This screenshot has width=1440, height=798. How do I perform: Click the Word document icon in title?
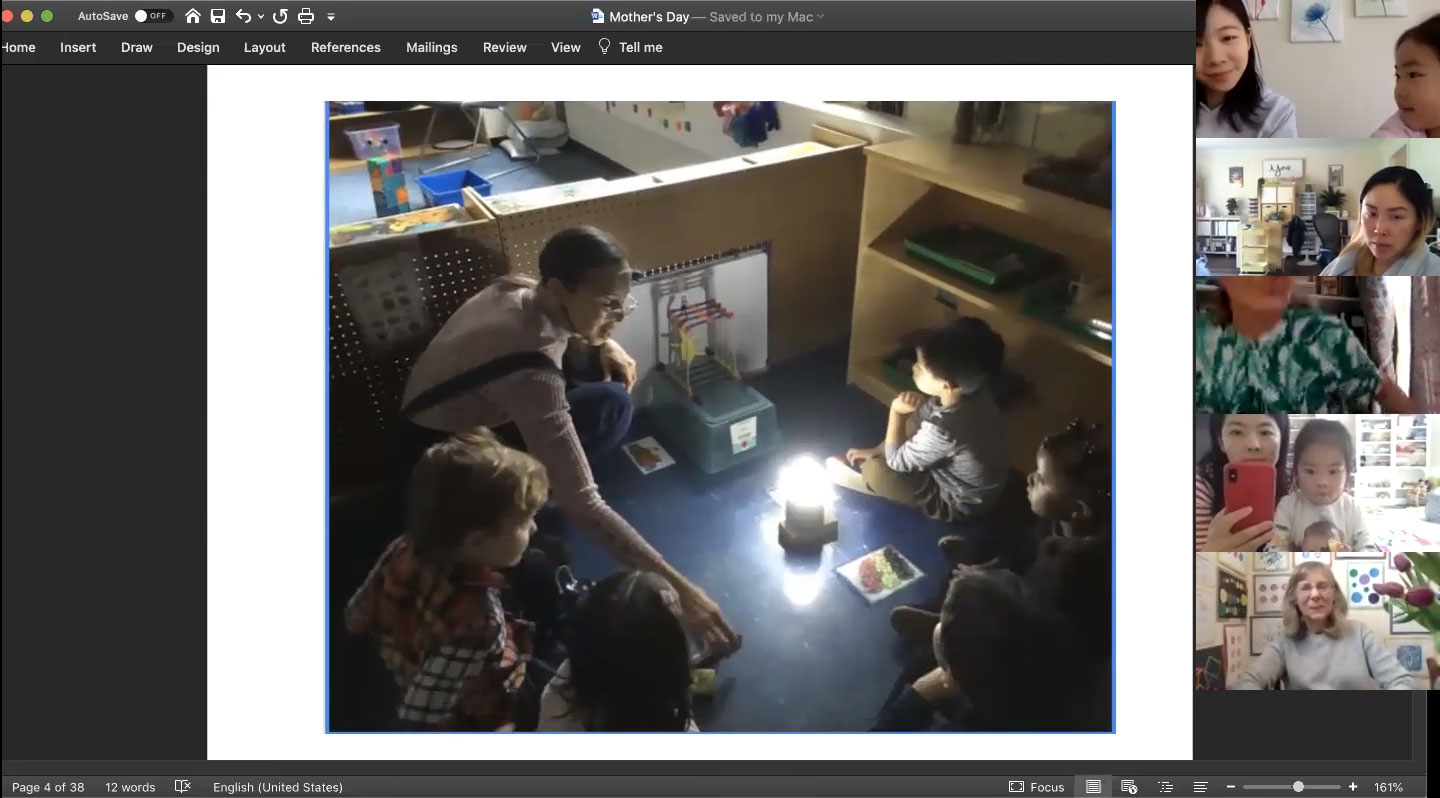click(x=598, y=16)
